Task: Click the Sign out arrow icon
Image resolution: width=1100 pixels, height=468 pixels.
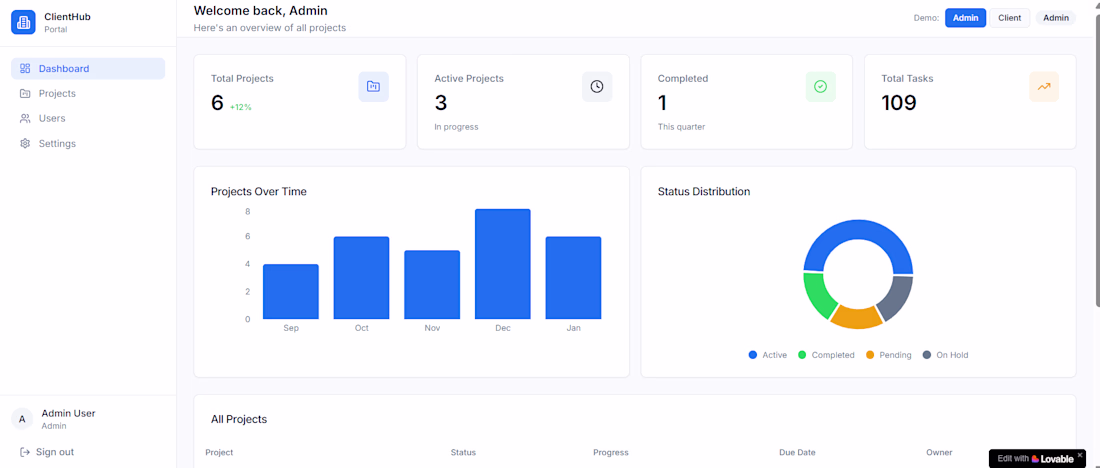Action: click(25, 452)
